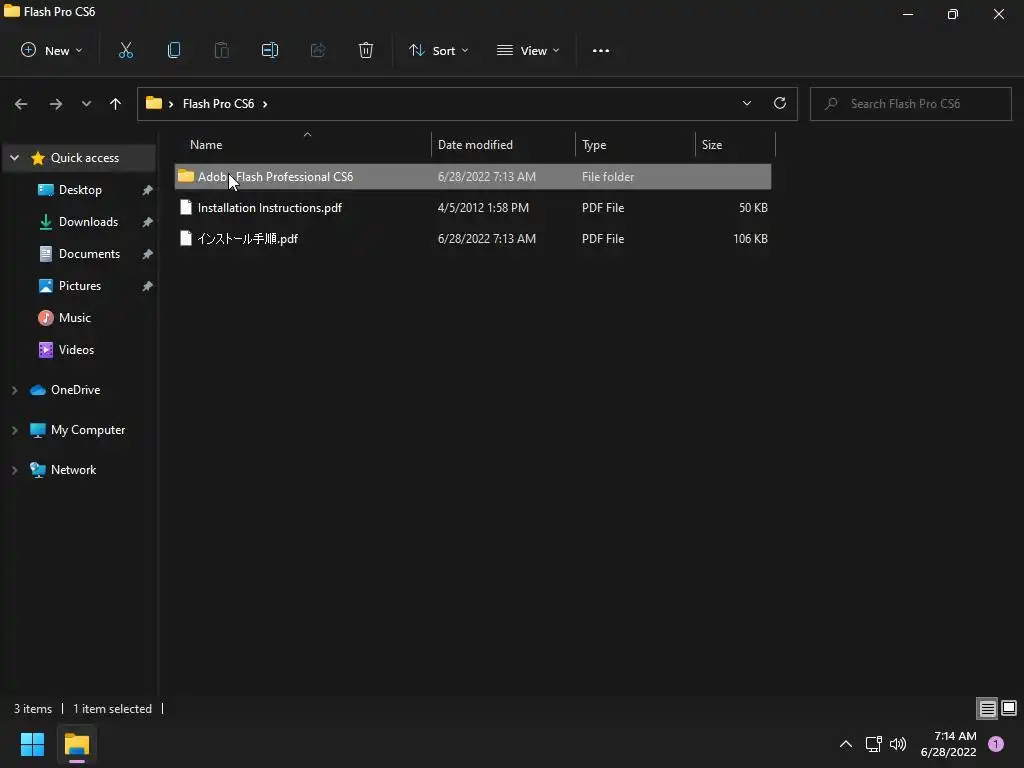Open the See more ellipsis menu
This screenshot has height=768, width=1024.
pos(601,50)
